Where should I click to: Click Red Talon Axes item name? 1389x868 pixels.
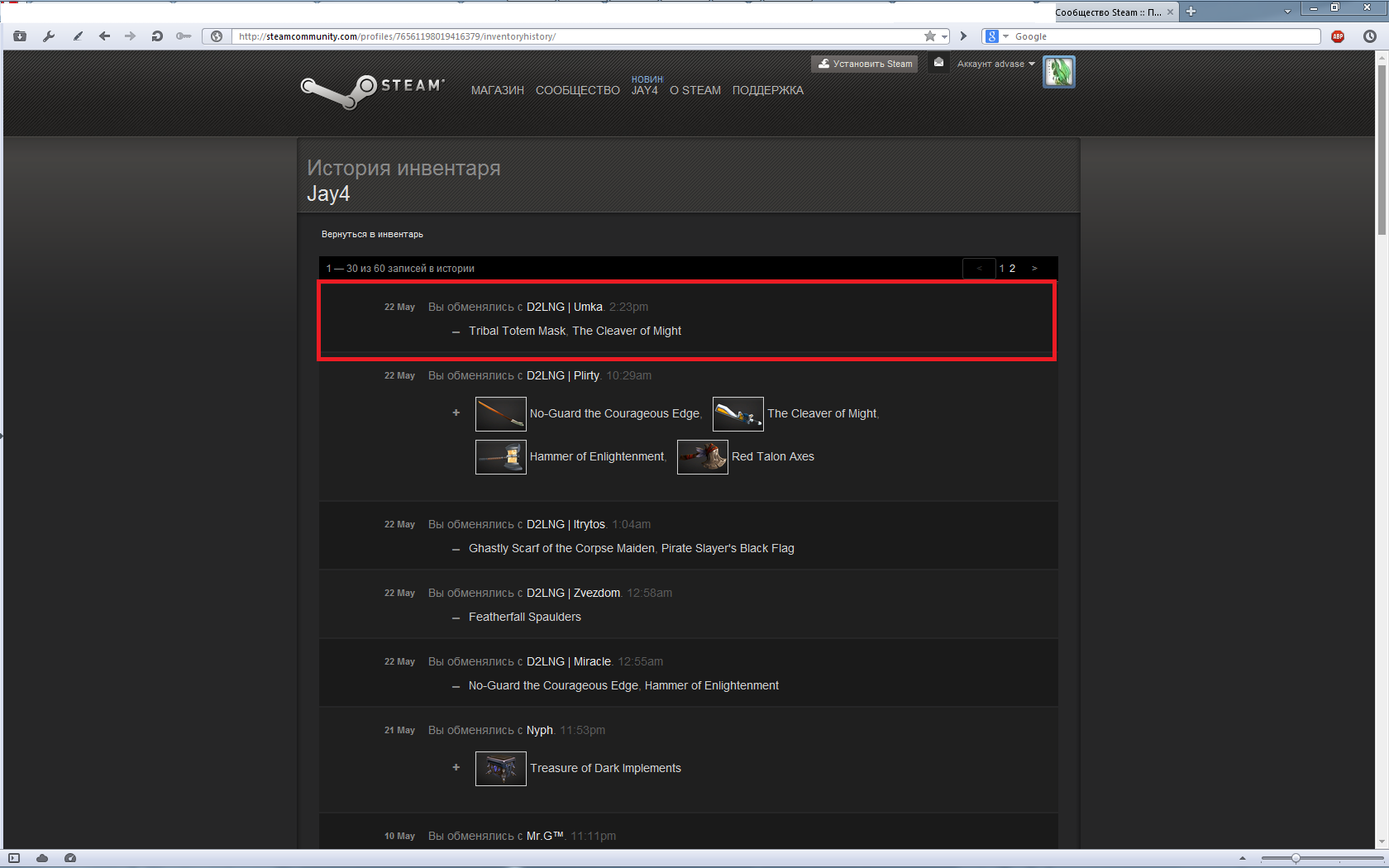point(773,456)
